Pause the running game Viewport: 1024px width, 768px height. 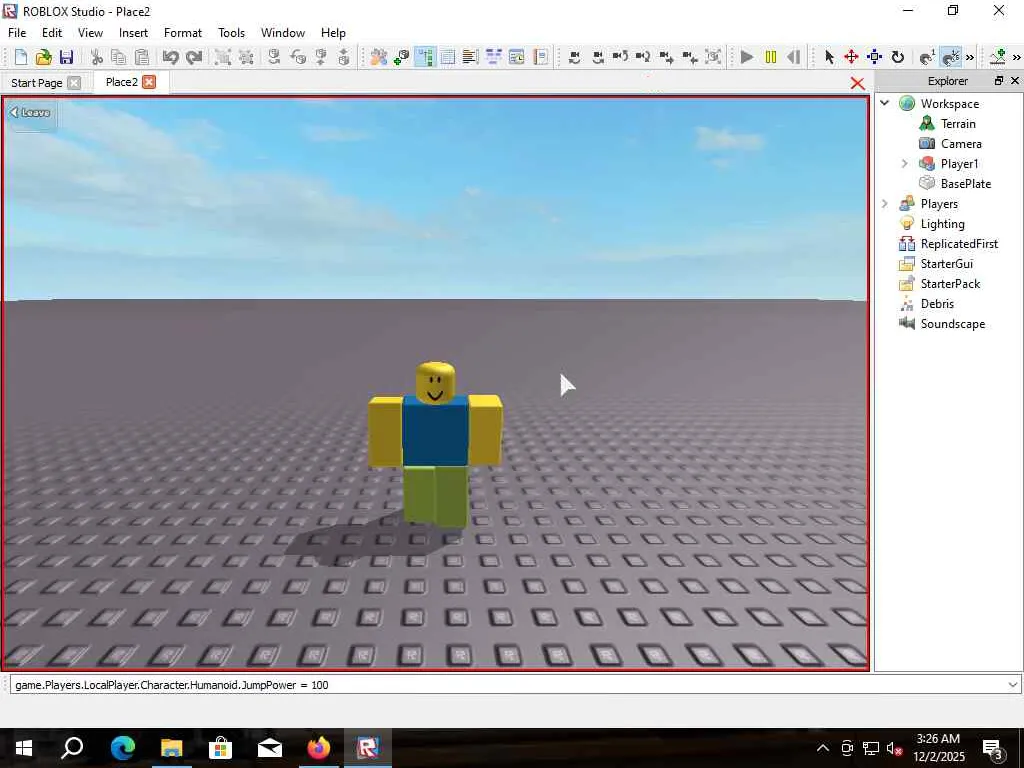pos(771,57)
